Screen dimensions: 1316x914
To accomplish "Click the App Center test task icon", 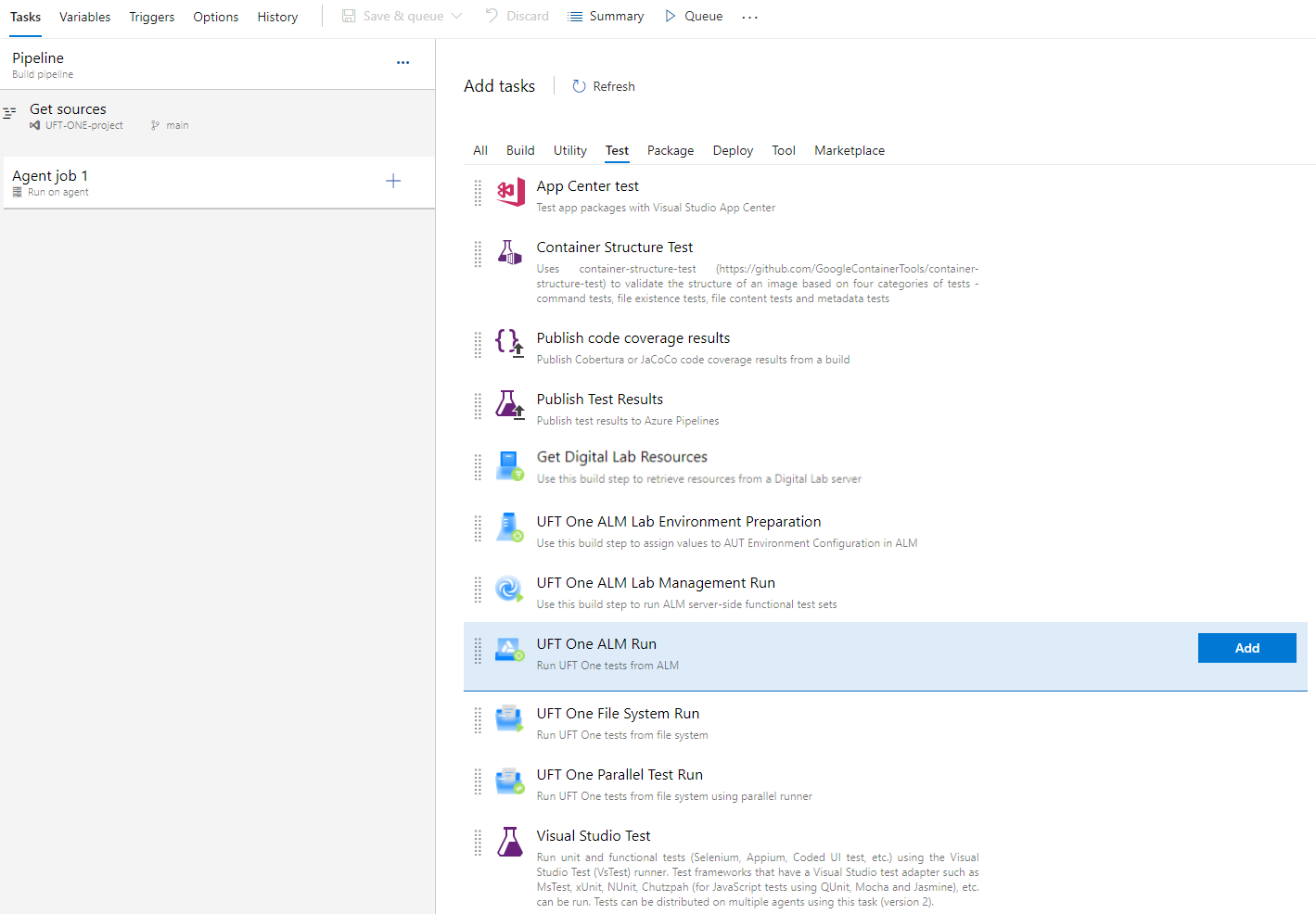I will (x=510, y=192).
